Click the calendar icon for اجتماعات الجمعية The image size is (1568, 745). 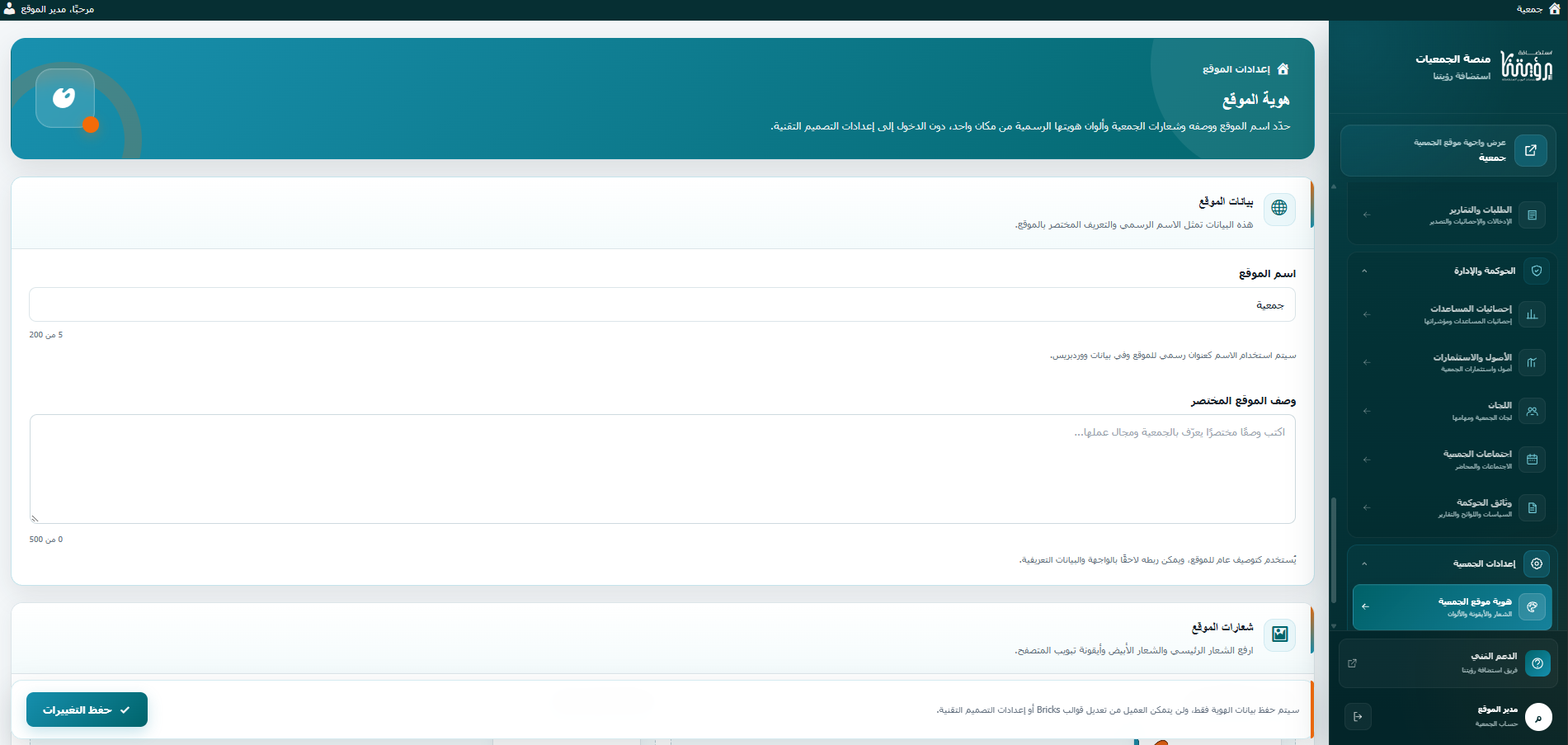point(1532,460)
